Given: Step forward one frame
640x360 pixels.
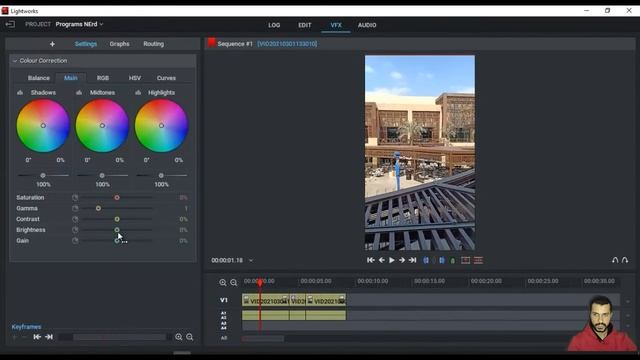Looking at the screenshot, I should (402, 260).
